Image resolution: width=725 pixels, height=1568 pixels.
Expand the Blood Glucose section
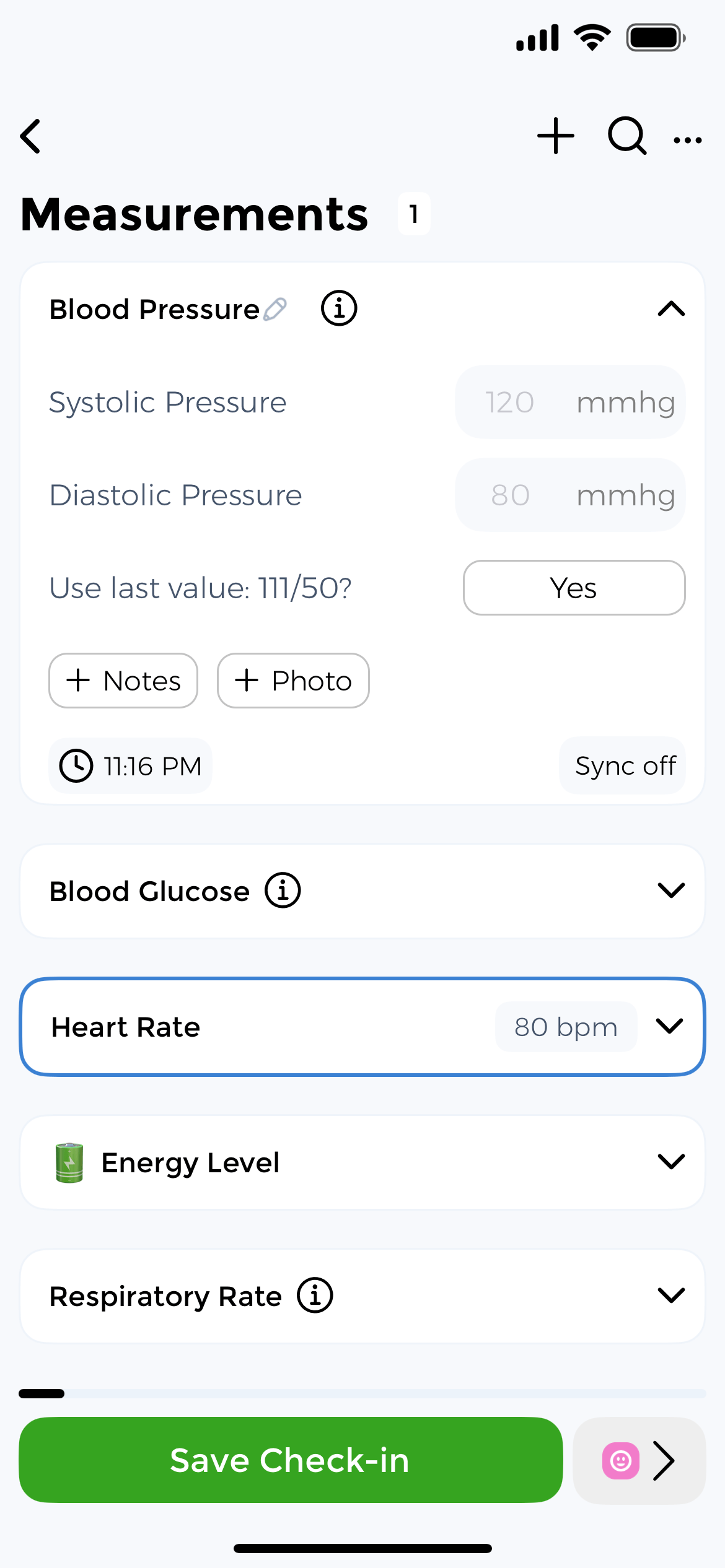point(671,891)
